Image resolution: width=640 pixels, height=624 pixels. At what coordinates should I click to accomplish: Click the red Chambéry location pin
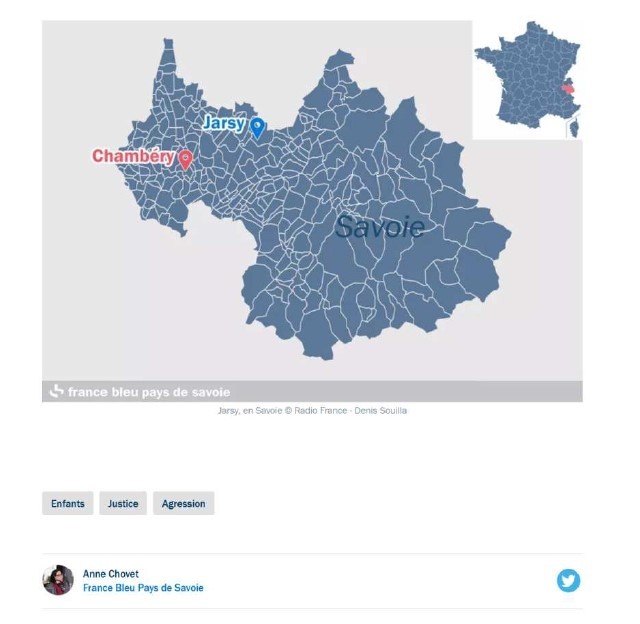point(186,159)
